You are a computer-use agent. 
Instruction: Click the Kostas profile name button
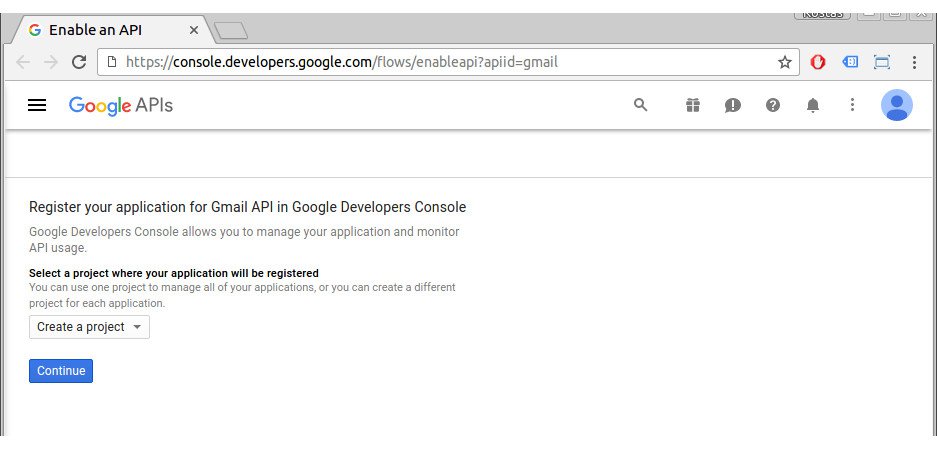(x=822, y=15)
